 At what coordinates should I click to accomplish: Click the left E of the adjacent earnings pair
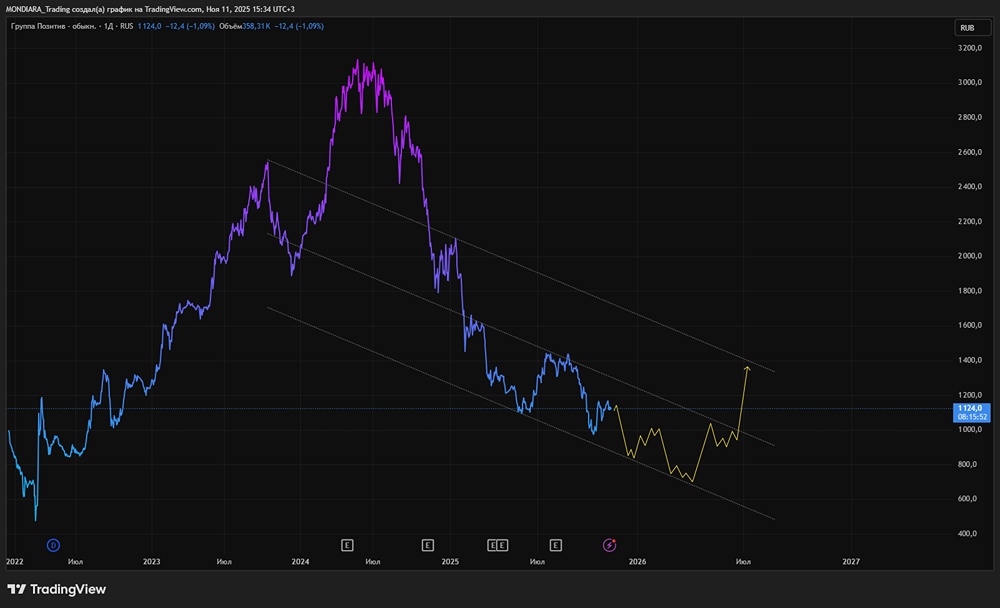tap(492, 545)
